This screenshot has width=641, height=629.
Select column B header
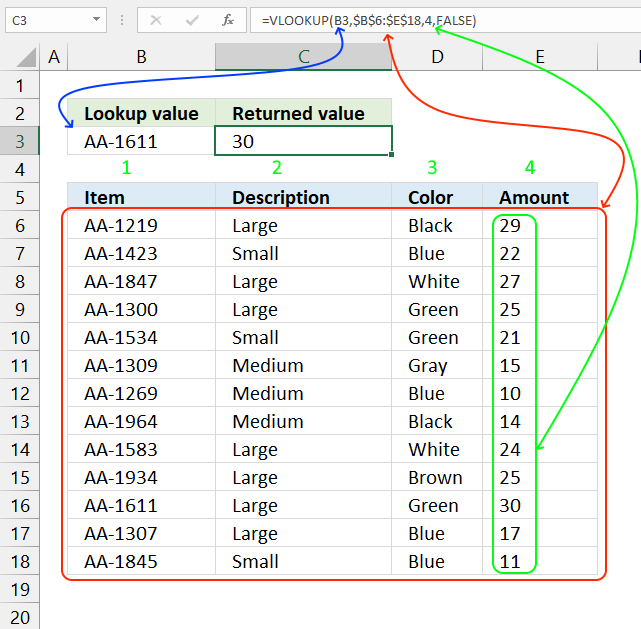point(141,57)
